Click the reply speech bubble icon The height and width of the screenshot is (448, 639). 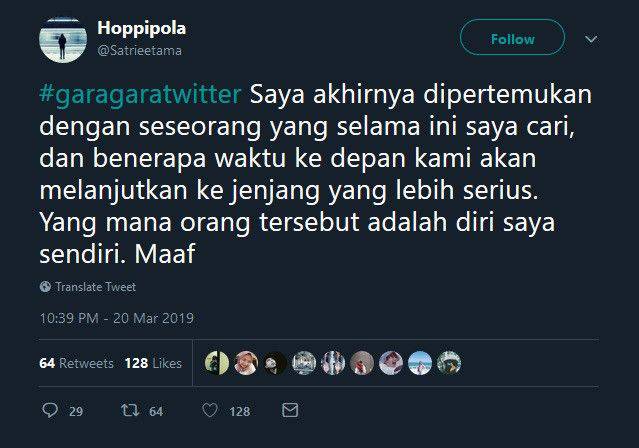pos(51,410)
